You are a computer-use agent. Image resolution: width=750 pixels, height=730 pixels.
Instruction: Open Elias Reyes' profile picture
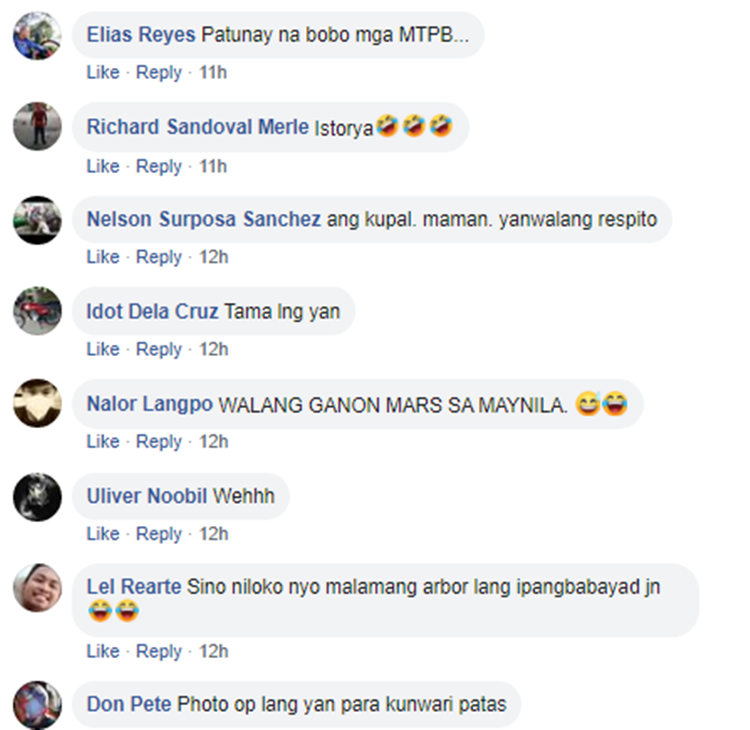click(37, 36)
